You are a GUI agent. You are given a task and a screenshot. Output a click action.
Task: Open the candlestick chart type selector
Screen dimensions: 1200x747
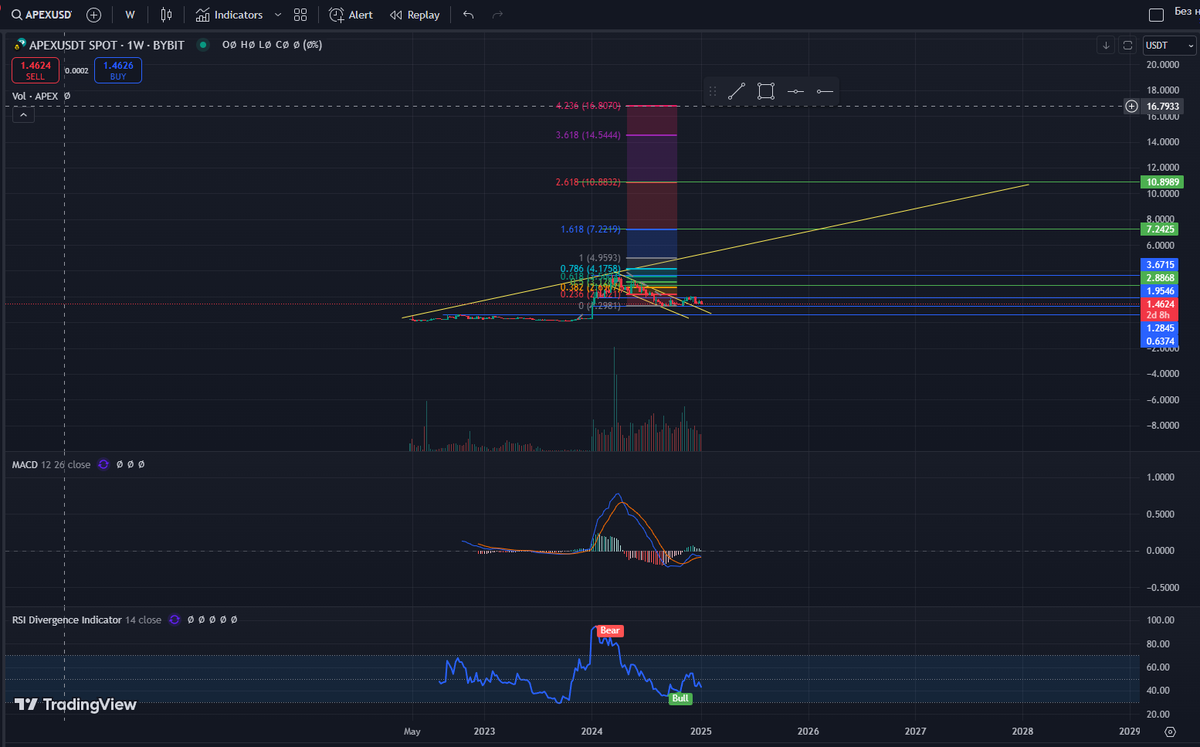click(167, 15)
